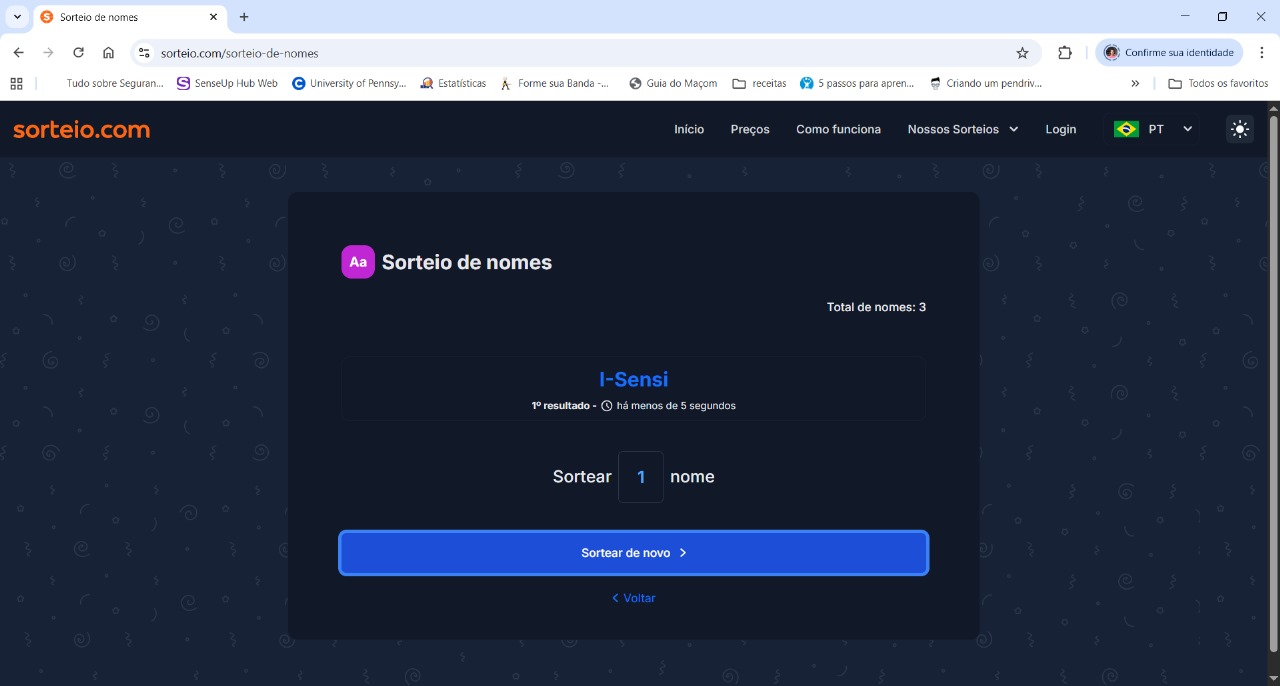Open the browser extensions puzzle icon
1280x686 pixels.
(x=1065, y=53)
